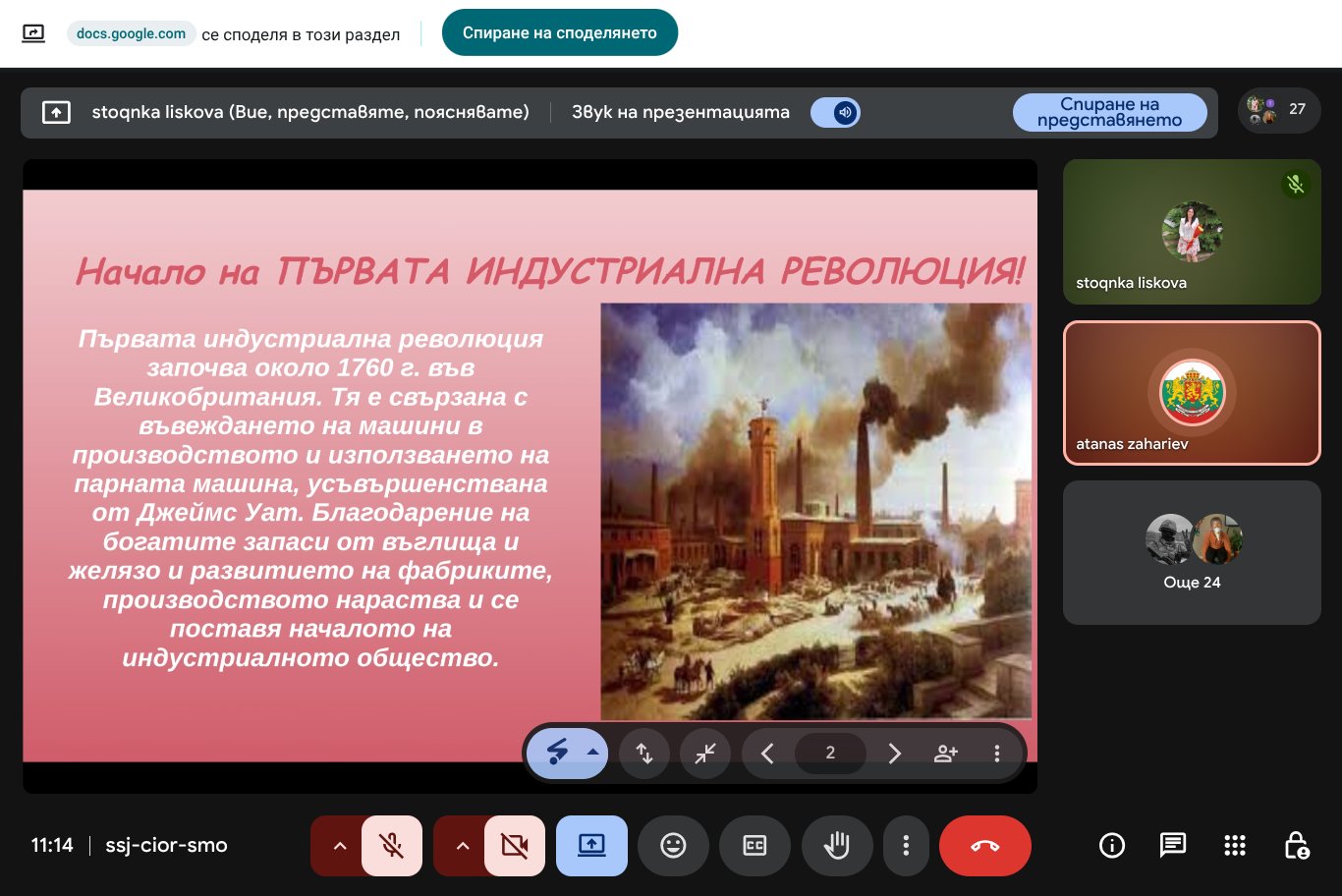Hang up with the red call button
This screenshot has width=1342, height=896.
point(984,845)
